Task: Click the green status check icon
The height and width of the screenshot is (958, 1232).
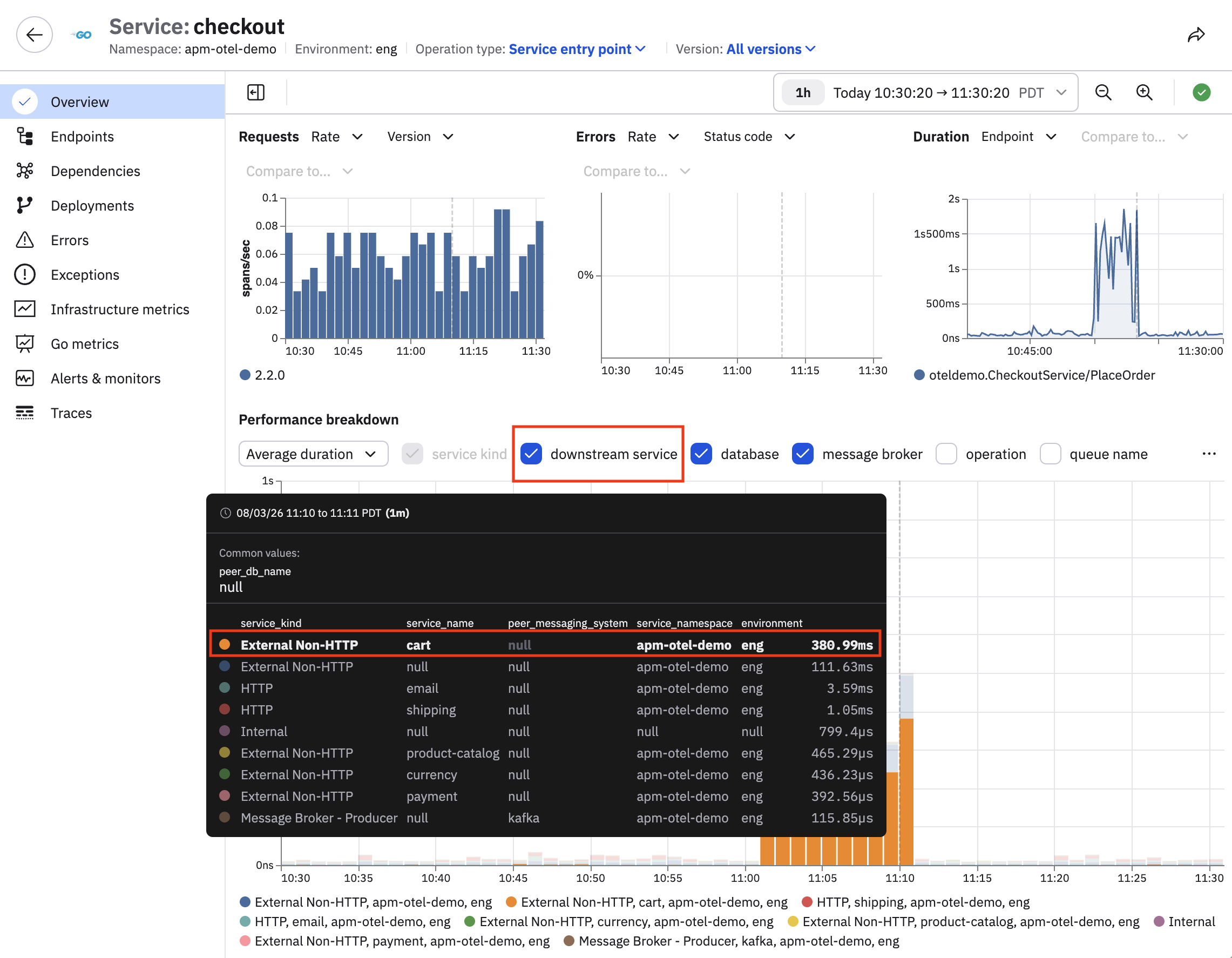Action: point(1202,92)
